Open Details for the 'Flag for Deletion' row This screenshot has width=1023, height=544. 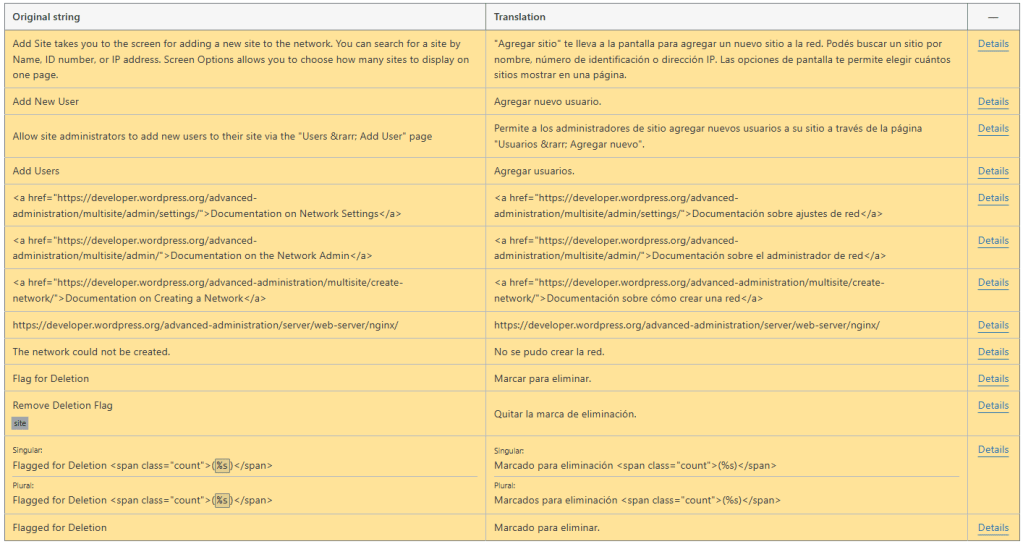click(x=992, y=379)
